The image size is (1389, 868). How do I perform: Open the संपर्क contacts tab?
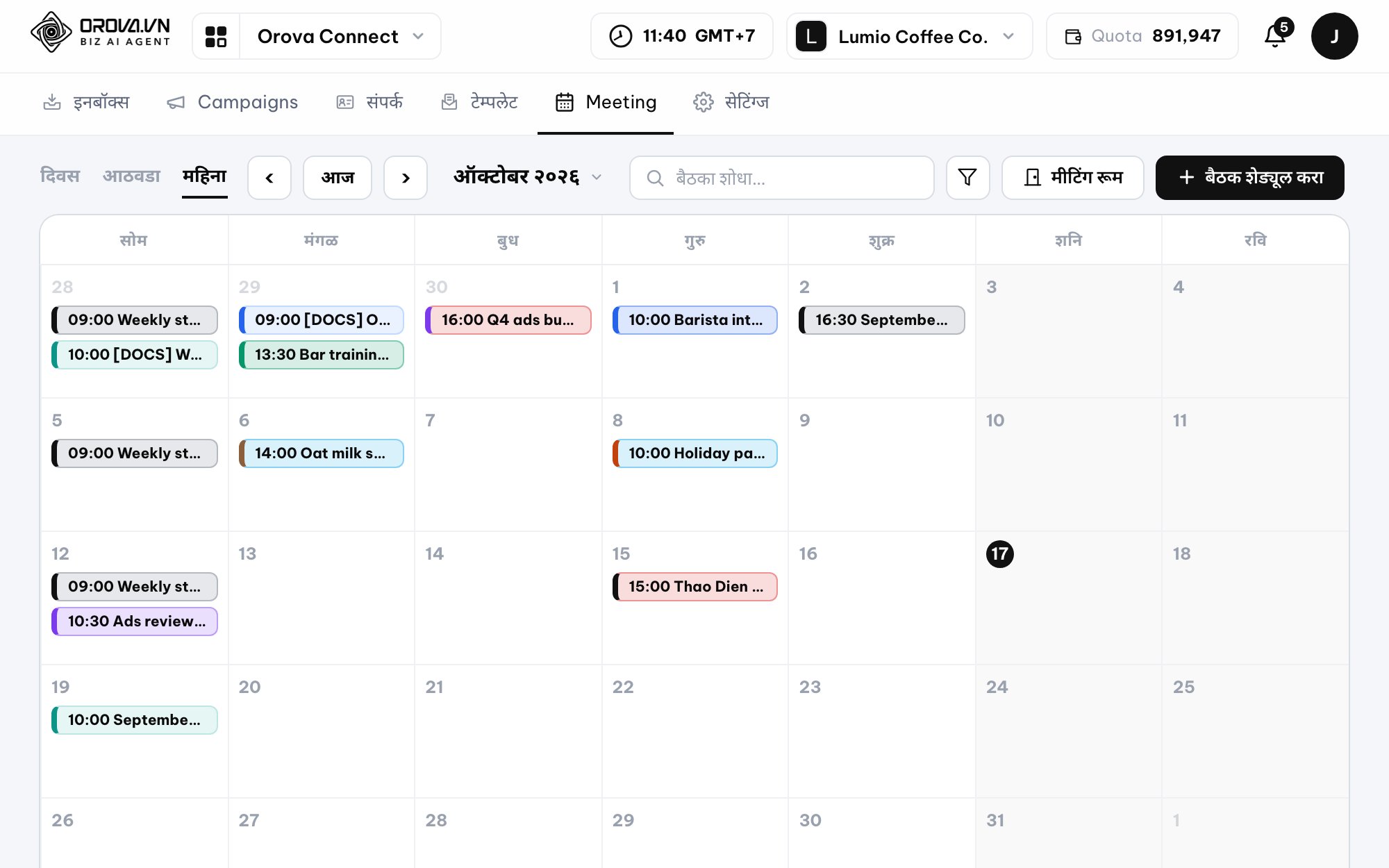369,102
